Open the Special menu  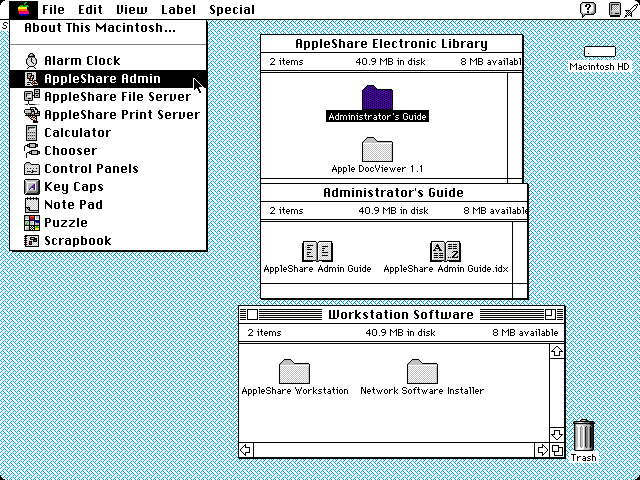(x=232, y=9)
